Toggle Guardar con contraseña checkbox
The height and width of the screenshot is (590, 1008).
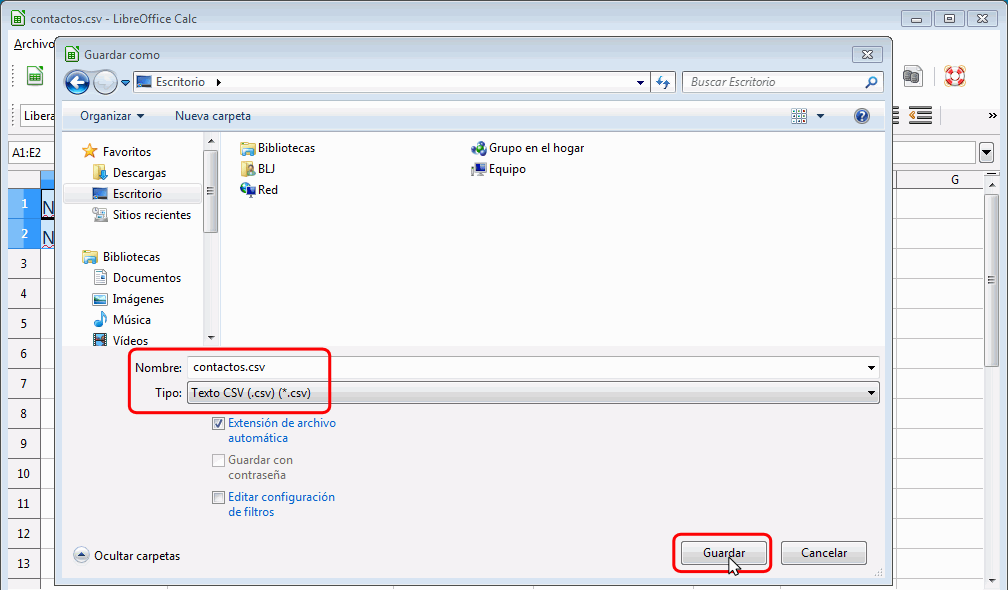coord(219,461)
